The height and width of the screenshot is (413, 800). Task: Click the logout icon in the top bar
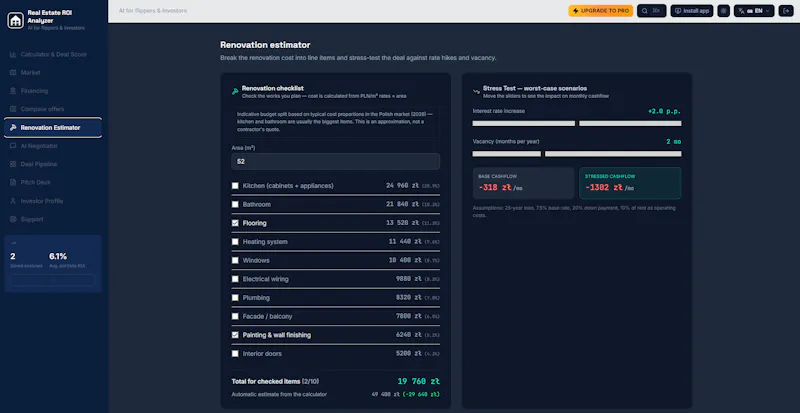point(786,11)
